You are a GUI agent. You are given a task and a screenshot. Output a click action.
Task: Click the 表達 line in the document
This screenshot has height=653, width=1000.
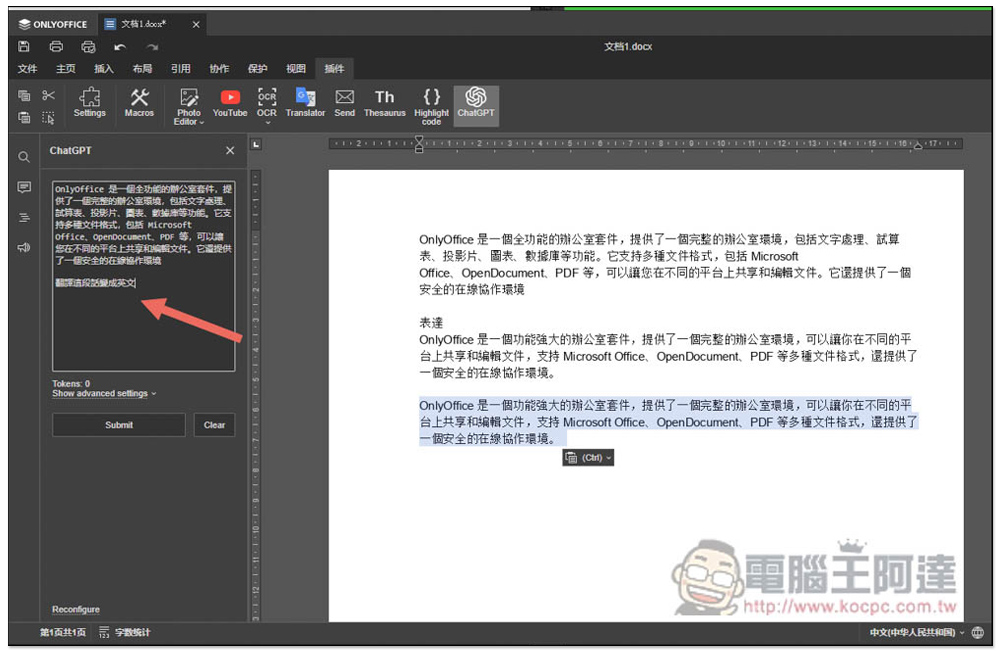pos(430,323)
